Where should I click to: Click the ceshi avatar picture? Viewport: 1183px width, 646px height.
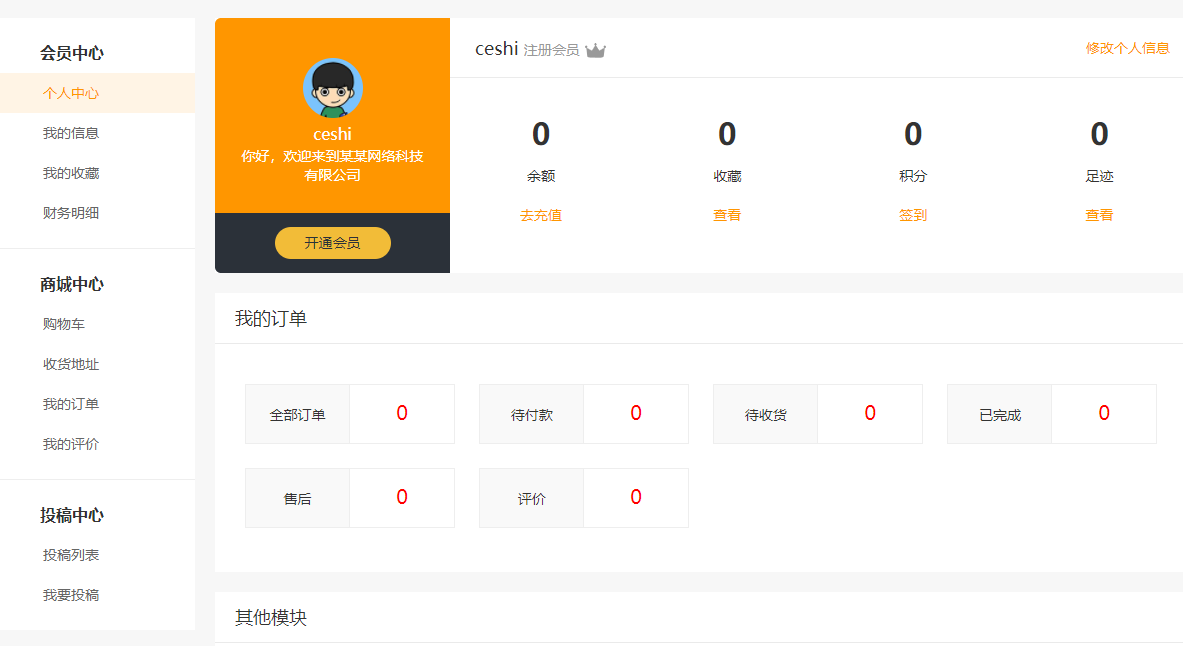coord(332,88)
